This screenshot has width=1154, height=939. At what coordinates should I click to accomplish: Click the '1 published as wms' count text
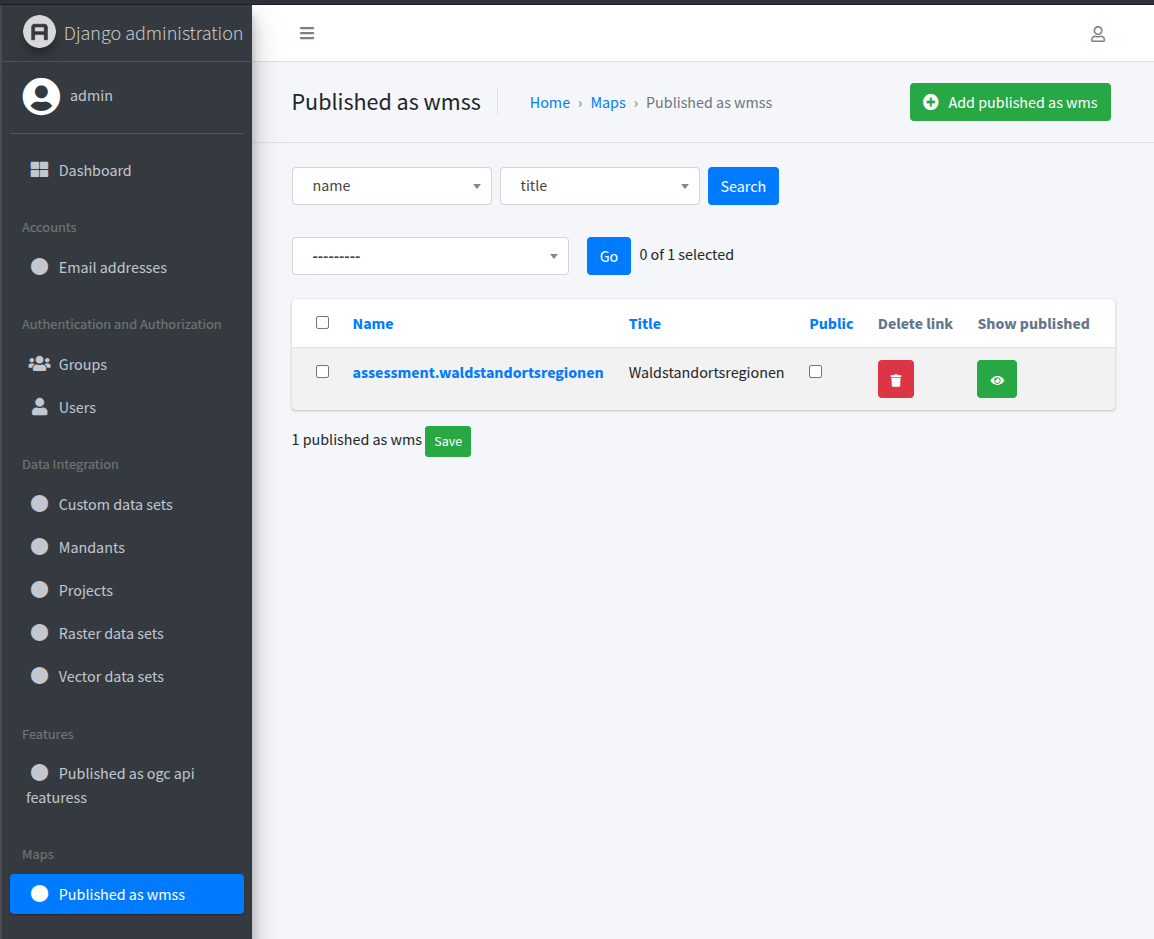click(357, 440)
